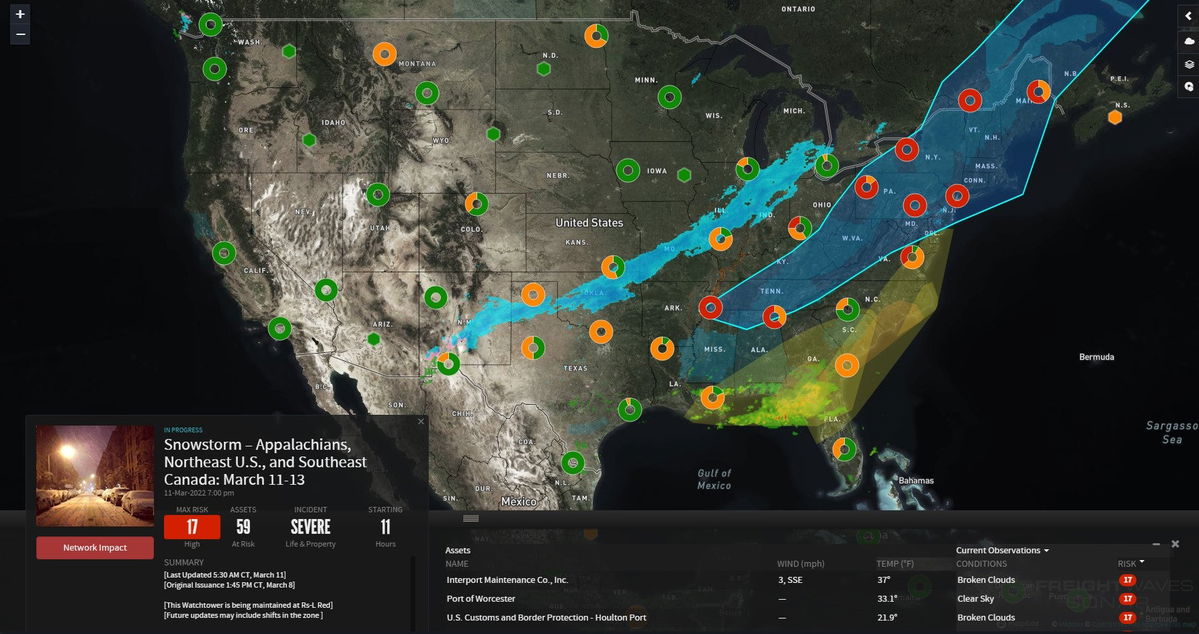Viewport: 1199px width, 634px height.
Task: Click the red ring marker in New York
Action: (x=907, y=149)
